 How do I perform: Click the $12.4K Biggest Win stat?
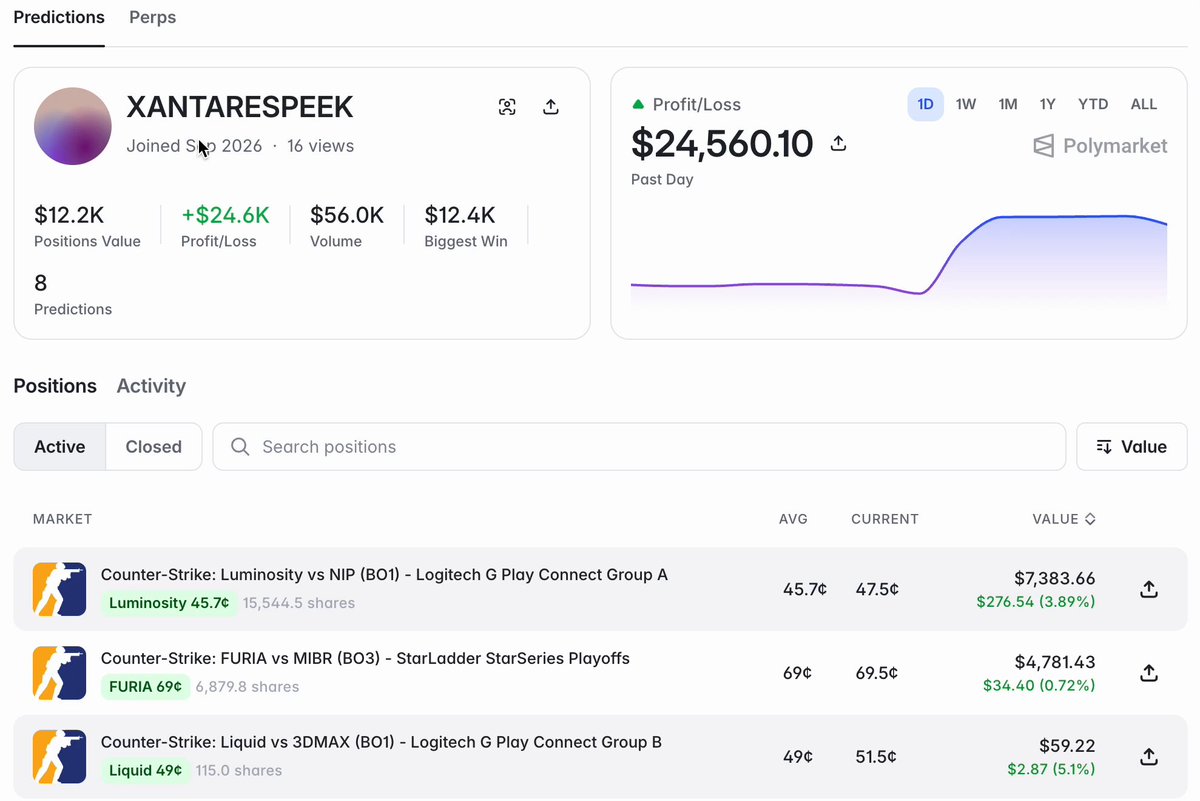tap(465, 226)
